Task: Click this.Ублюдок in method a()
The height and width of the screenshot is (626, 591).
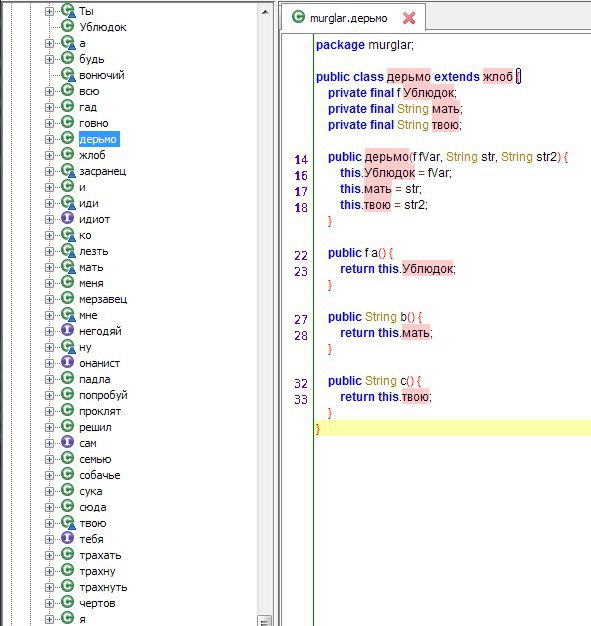Action: [x=416, y=269]
